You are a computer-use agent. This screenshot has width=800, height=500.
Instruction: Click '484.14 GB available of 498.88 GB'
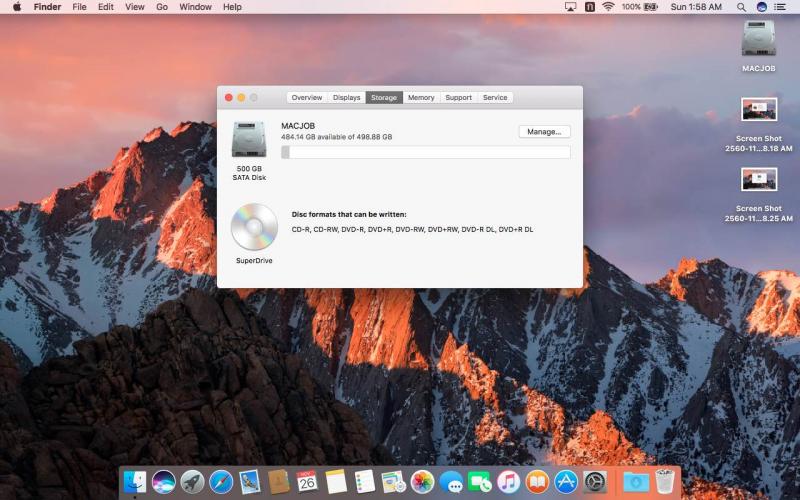coord(337,137)
